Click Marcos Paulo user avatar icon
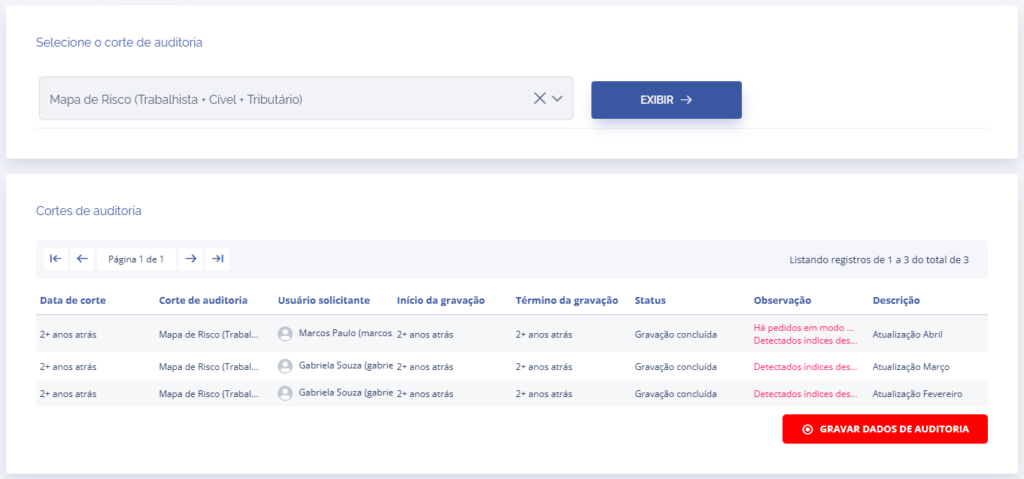Image resolution: width=1024 pixels, height=479 pixels. point(285,334)
